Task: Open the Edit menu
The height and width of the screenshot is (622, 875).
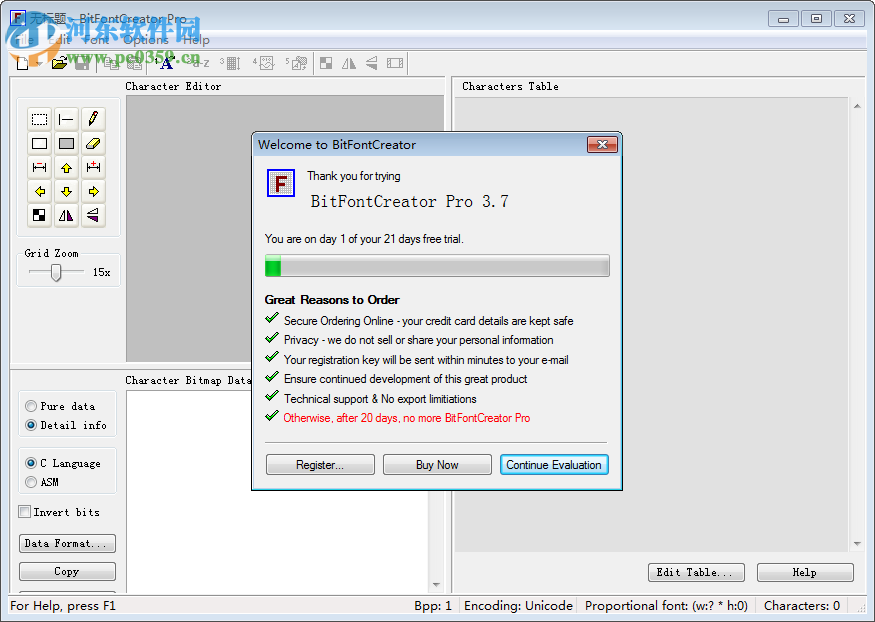Action: click(x=59, y=40)
